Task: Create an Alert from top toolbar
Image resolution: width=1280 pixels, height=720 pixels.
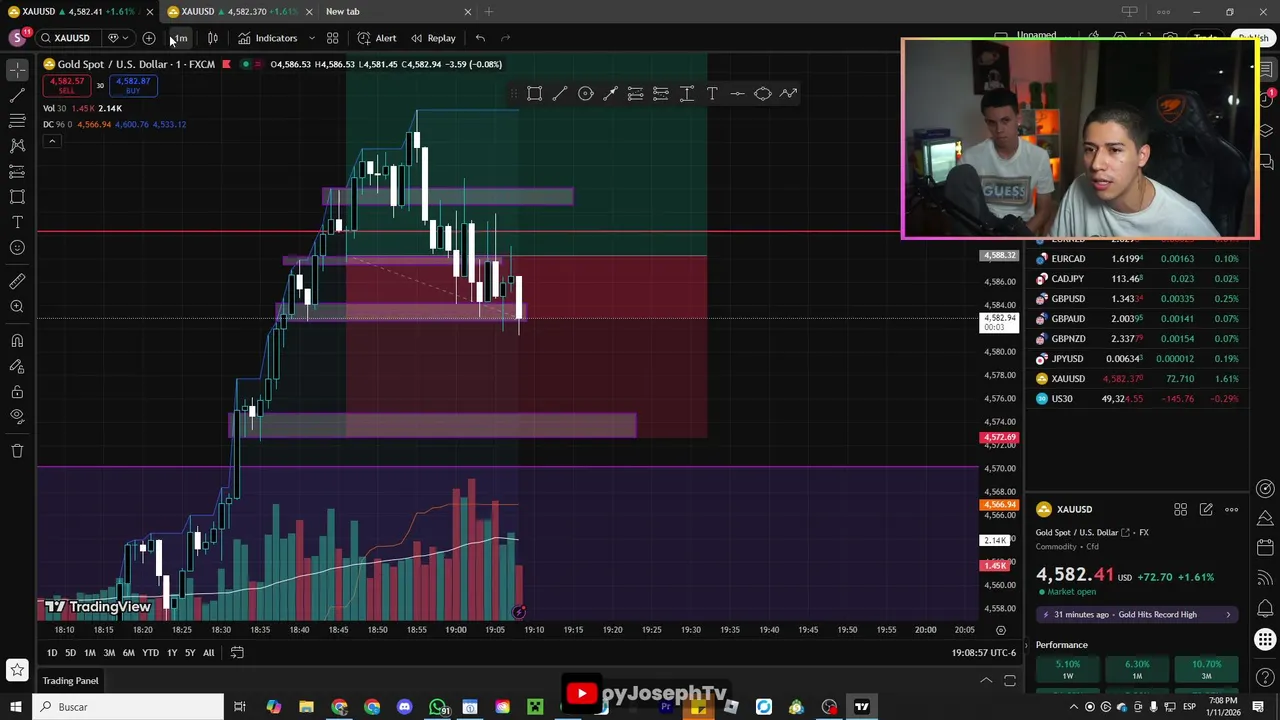Action: coord(377,38)
